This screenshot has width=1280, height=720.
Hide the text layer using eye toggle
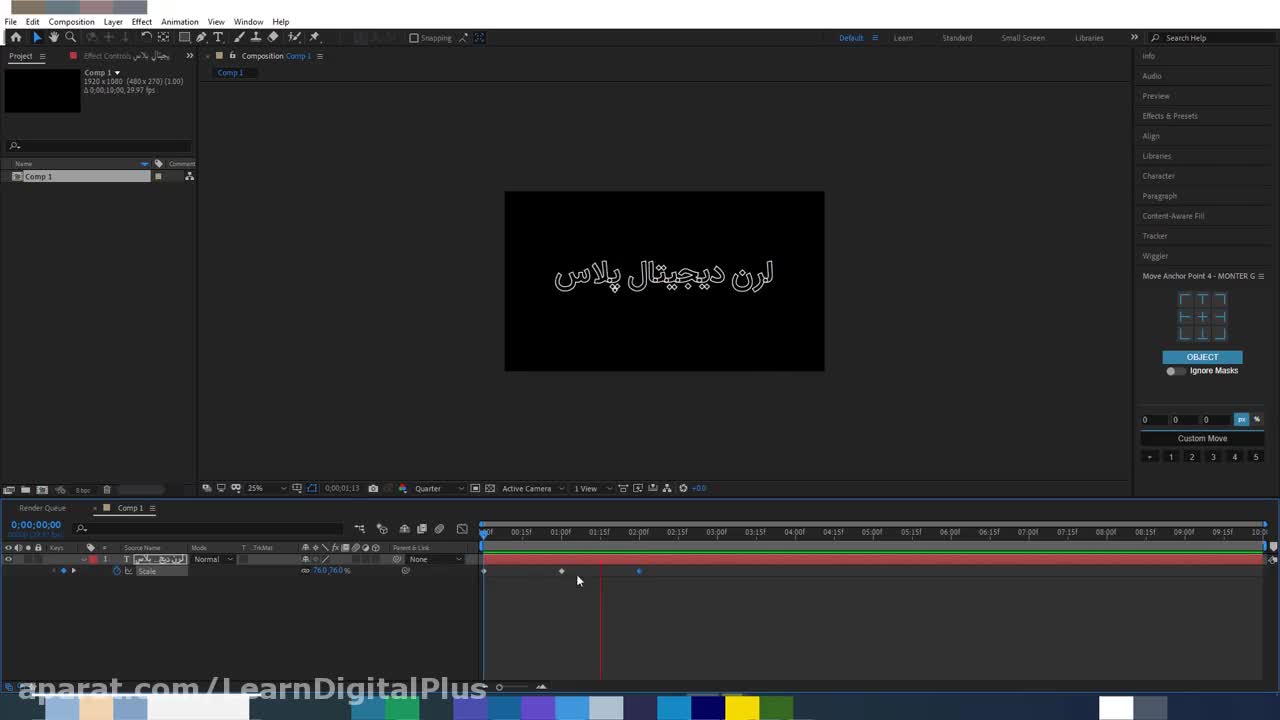coord(8,559)
